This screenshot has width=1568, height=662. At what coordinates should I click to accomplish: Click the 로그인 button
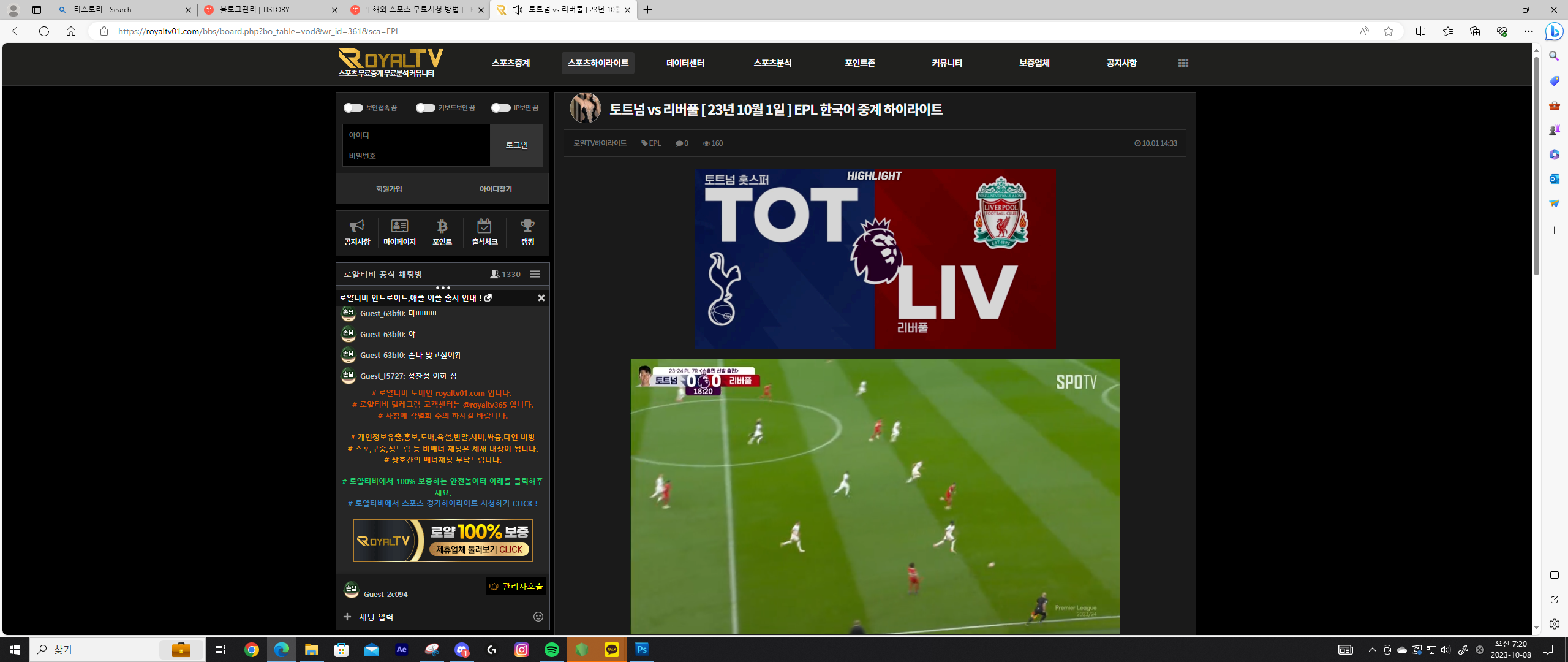pos(516,145)
